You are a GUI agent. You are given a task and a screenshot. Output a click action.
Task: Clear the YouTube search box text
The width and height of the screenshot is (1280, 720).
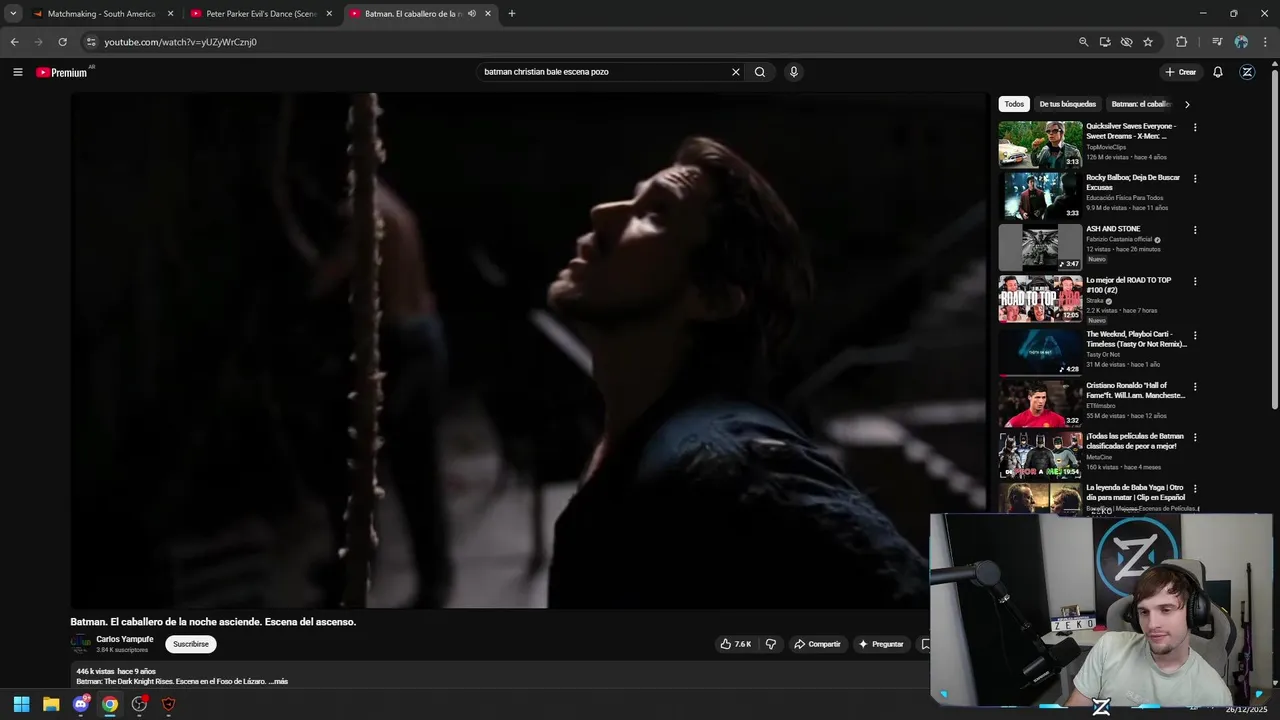736,72
